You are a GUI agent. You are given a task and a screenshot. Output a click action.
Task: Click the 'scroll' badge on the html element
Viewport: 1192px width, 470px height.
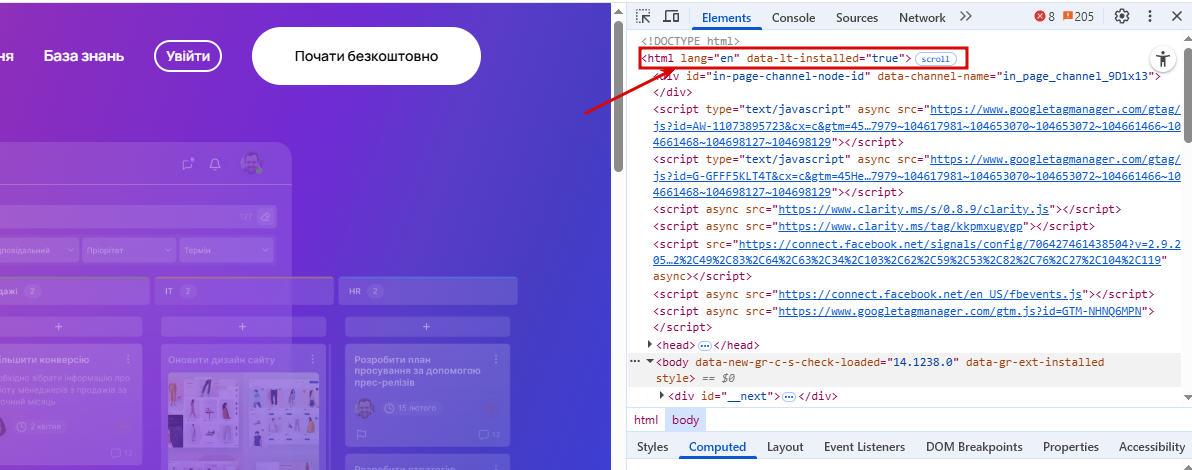934,59
